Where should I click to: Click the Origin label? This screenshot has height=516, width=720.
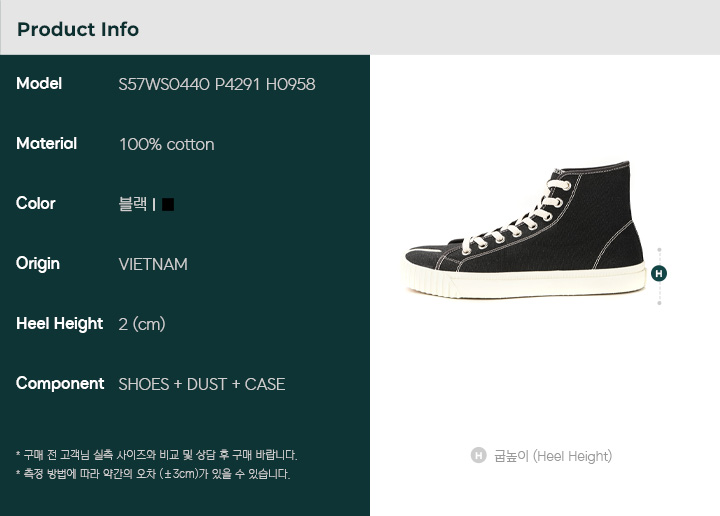pos(38,264)
